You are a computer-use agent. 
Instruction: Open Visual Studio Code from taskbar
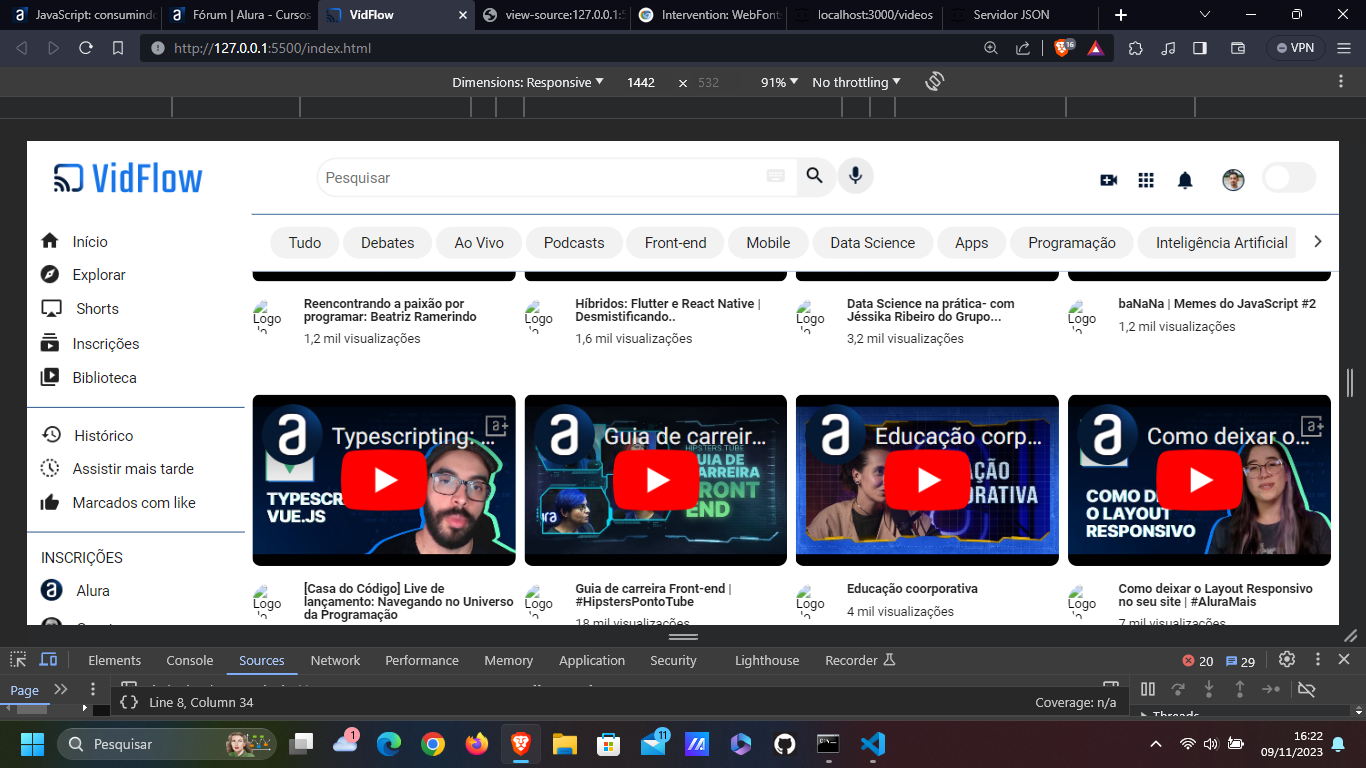[872, 744]
